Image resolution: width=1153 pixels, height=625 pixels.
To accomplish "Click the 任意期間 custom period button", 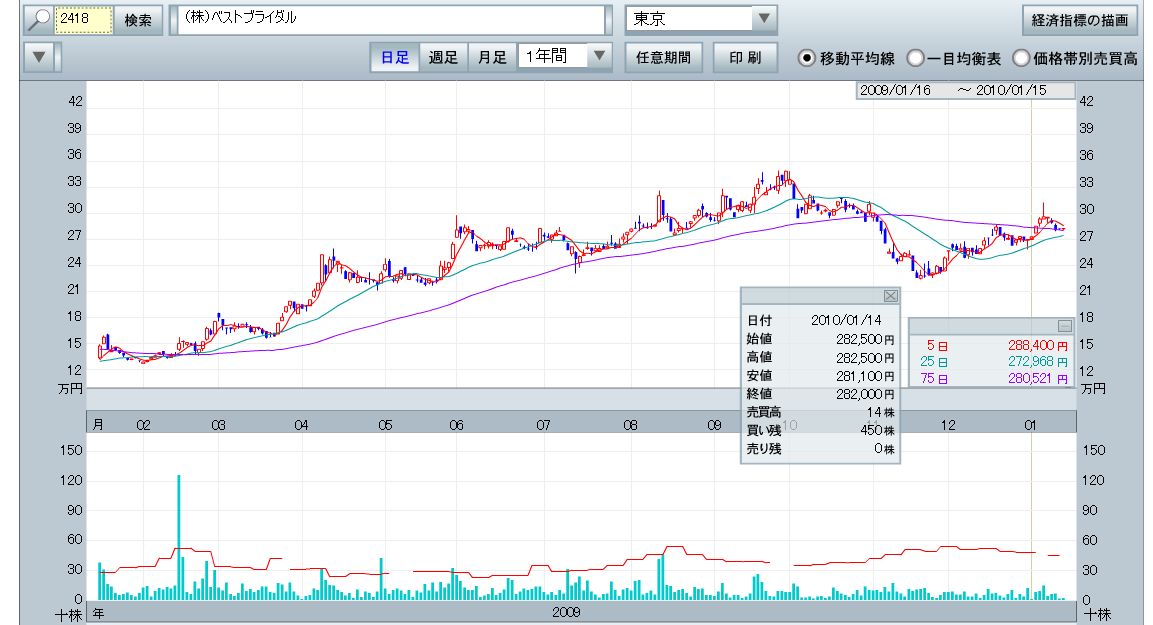I will click(663, 57).
